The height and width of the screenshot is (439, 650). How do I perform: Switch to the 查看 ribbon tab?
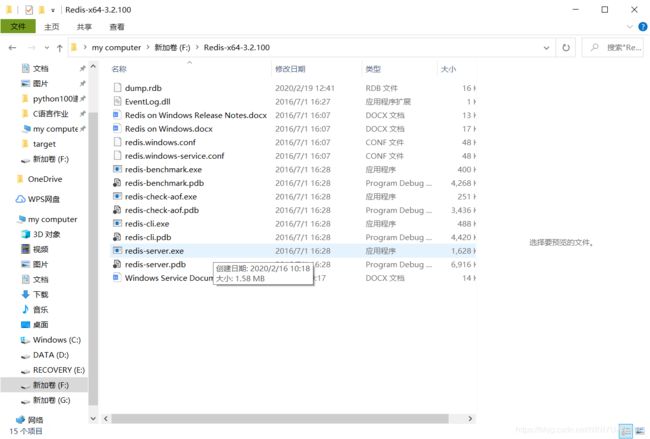pos(116,27)
